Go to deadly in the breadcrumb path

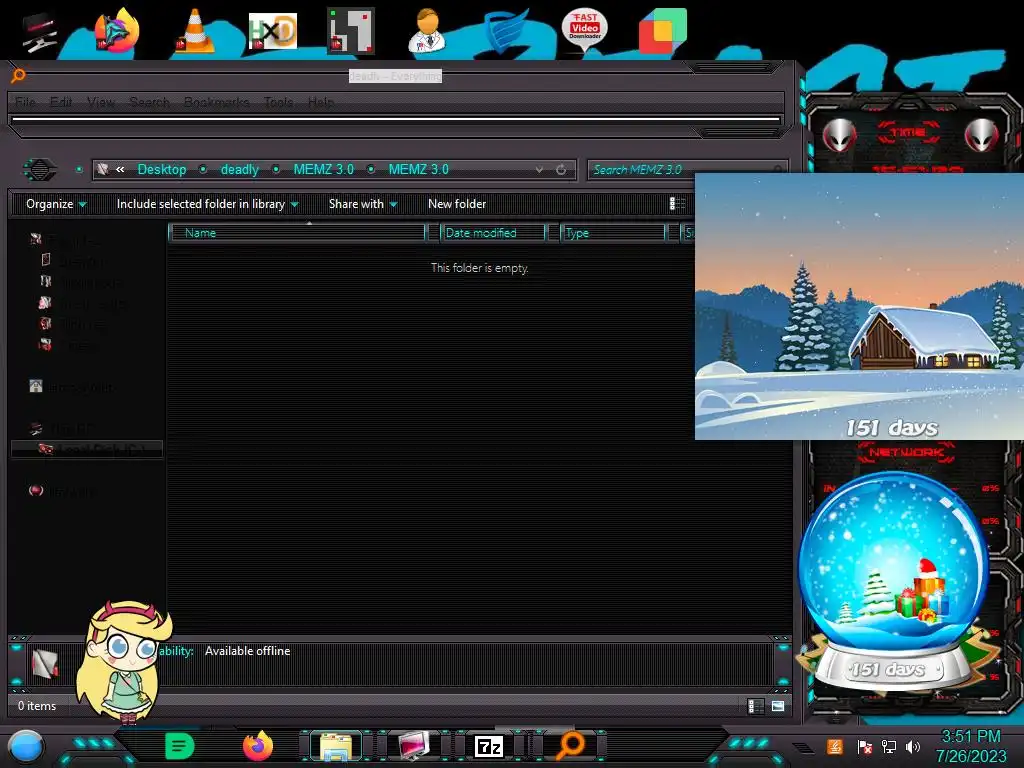[240, 169]
